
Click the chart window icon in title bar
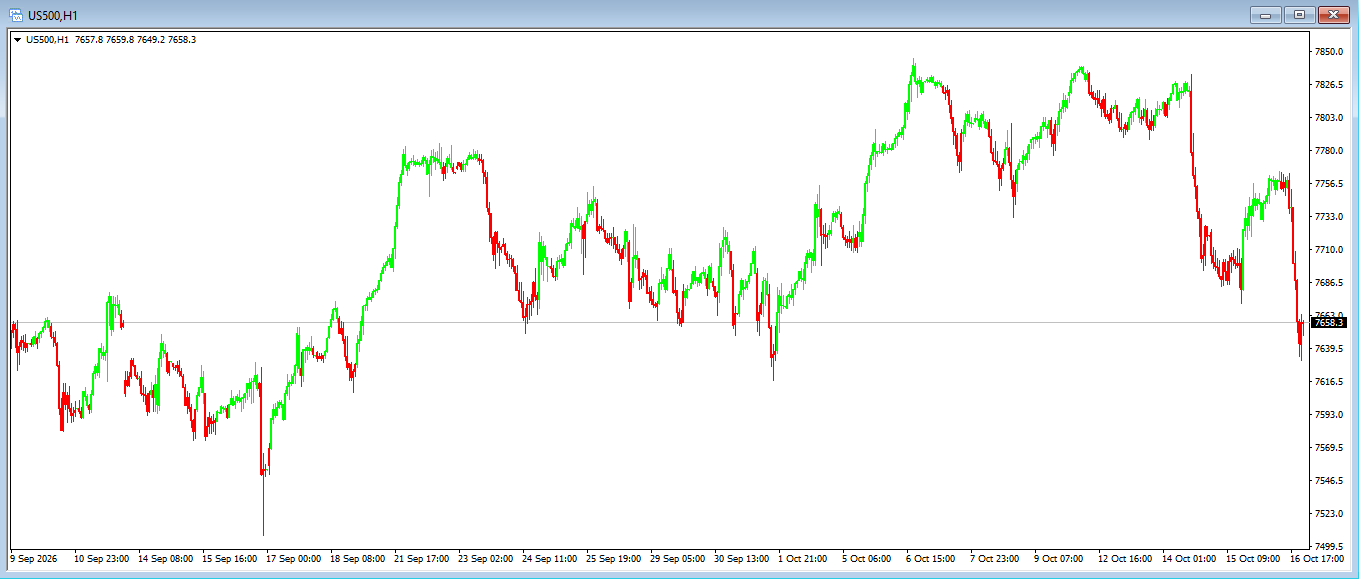click(16, 15)
